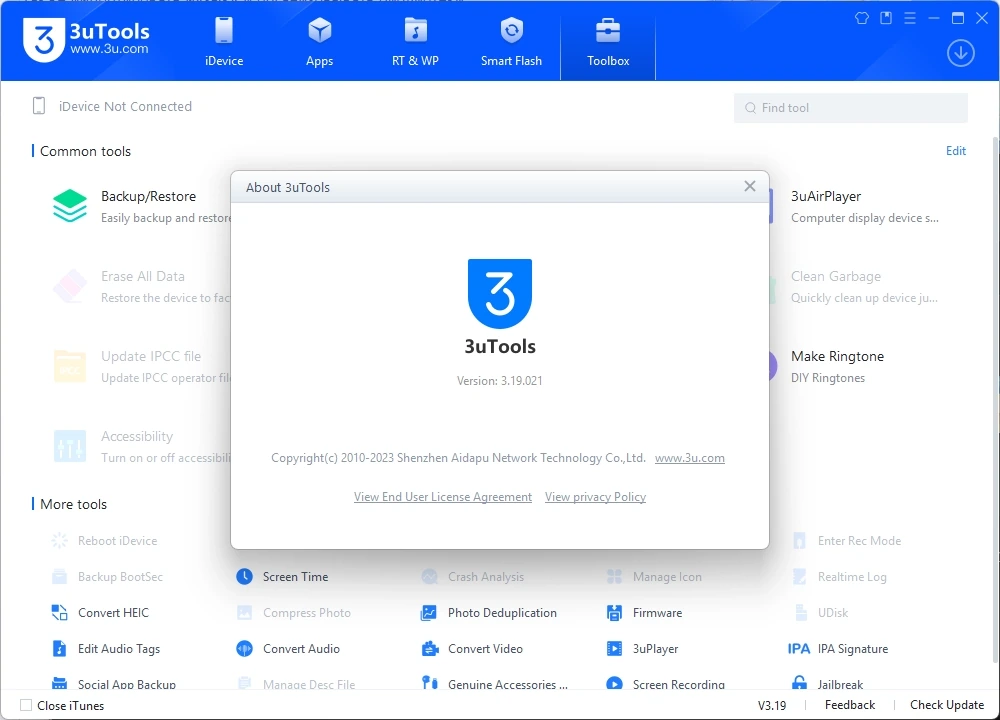
Task: Open the Photo Deduplication icon
Action: click(x=429, y=613)
